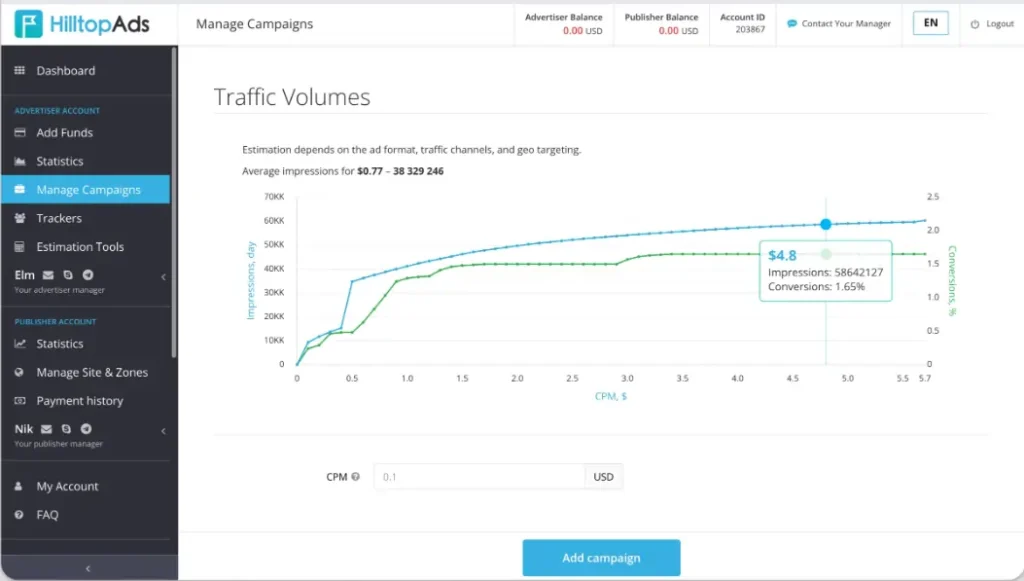Email publisher manager Nik via envelope icon
The height and width of the screenshot is (581, 1024).
click(46, 429)
